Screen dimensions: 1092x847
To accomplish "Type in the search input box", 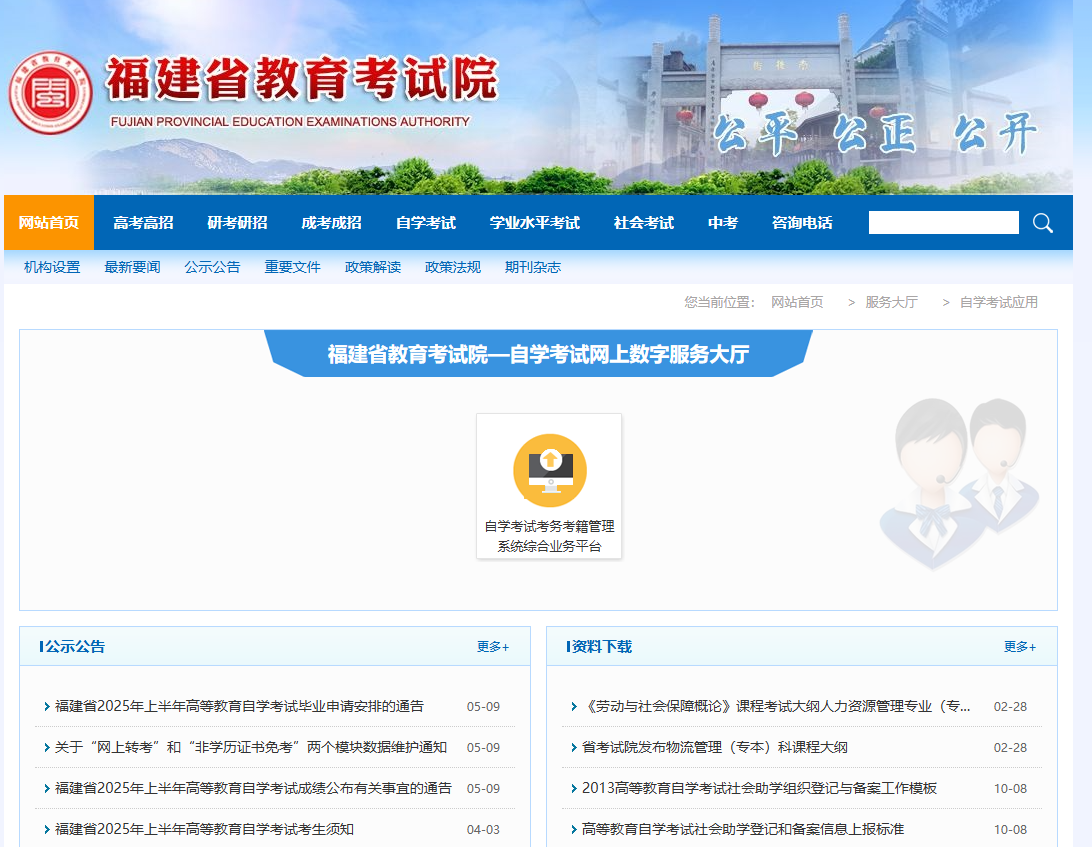I will 943,223.
